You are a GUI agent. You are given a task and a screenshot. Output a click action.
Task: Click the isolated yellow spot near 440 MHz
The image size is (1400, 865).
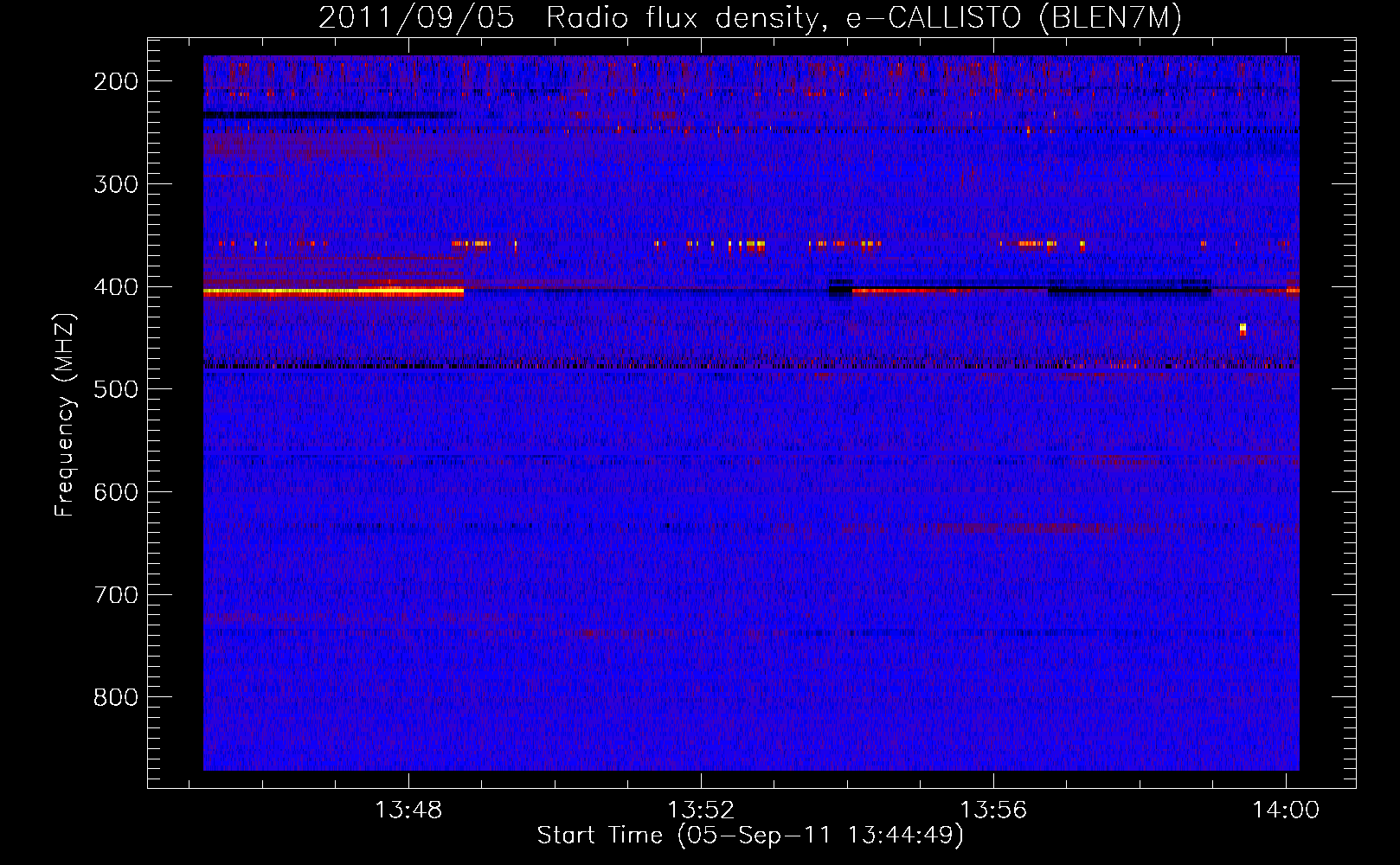1243,329
